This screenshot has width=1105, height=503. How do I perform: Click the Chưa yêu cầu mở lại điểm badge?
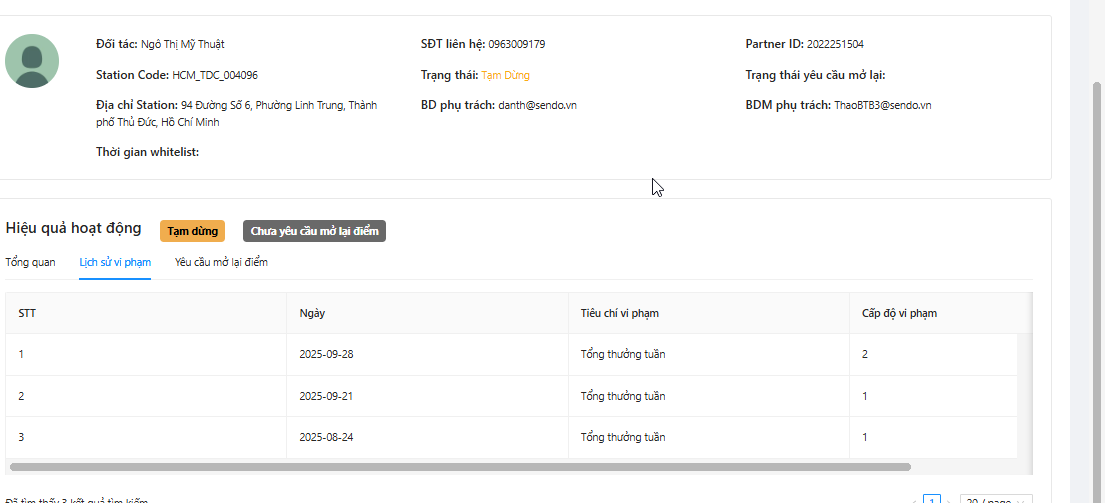[314, 231]
